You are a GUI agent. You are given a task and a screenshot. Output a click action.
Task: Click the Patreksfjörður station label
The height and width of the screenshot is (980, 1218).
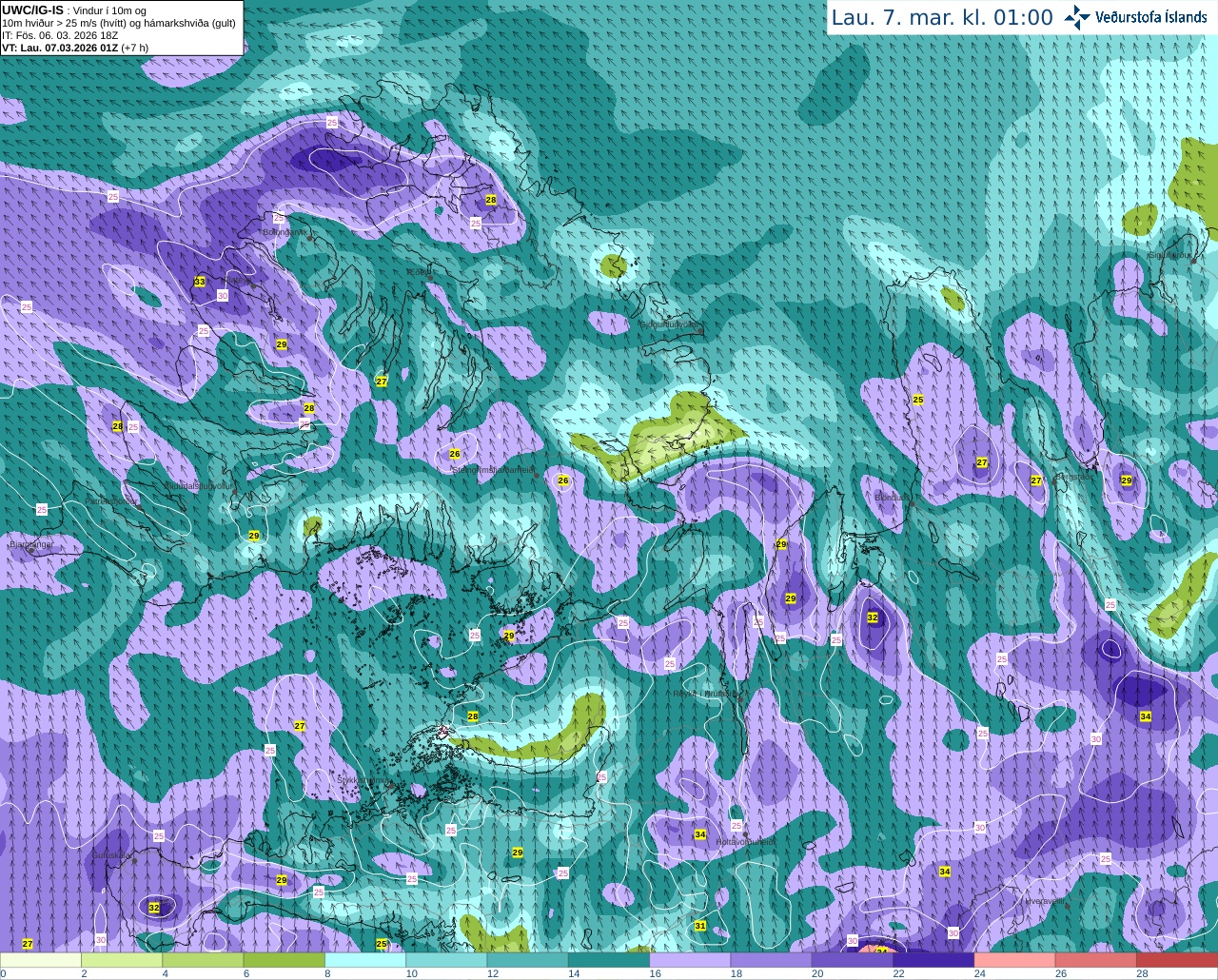[111, 501]
